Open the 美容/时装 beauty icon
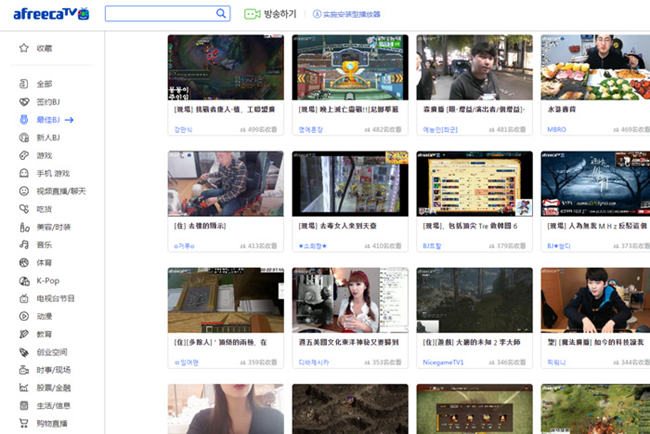The image size is (650, 434). pyautogui.click(x=24, y=227)
